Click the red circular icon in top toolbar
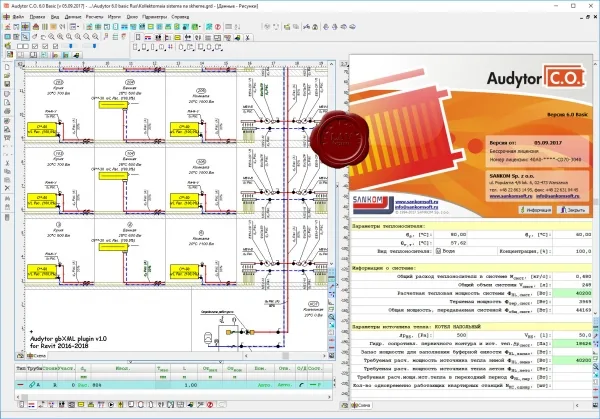Screen dimensions: 600x419 218,27
